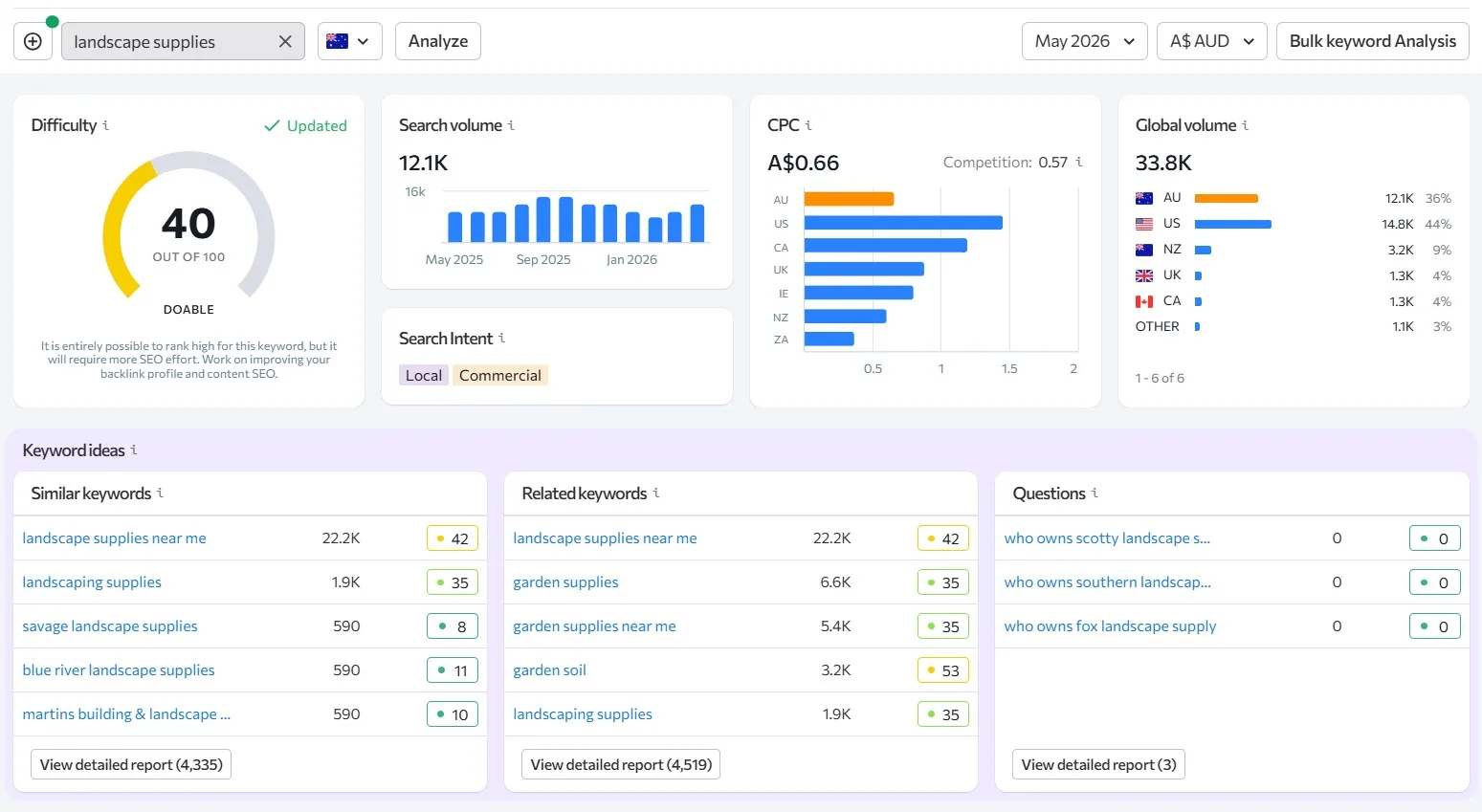Open the A$ AUD currency dropdown
Screen dimensions: 1482x812
coord(1212,41)
